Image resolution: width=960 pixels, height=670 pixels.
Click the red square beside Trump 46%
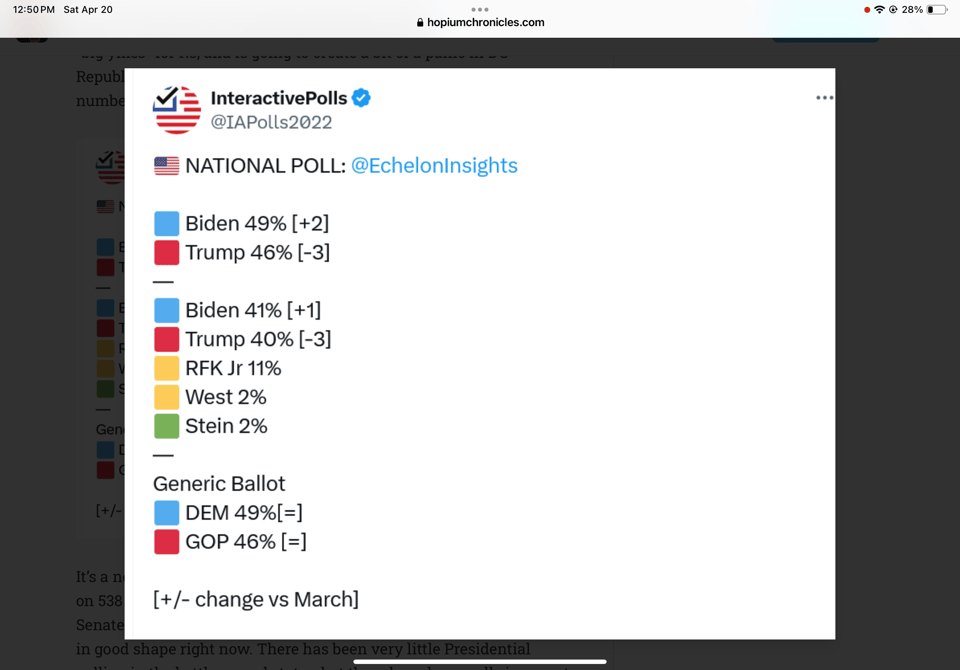tap(166, 252)
